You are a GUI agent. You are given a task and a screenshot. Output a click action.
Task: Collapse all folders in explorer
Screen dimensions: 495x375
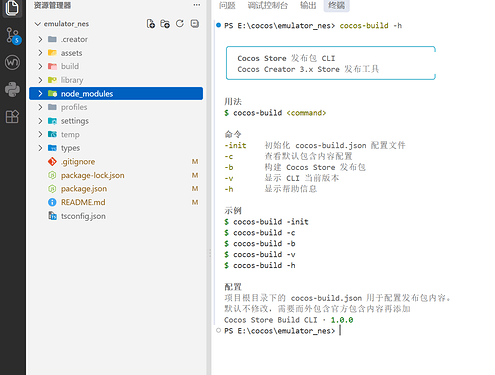tap(195, 24)
